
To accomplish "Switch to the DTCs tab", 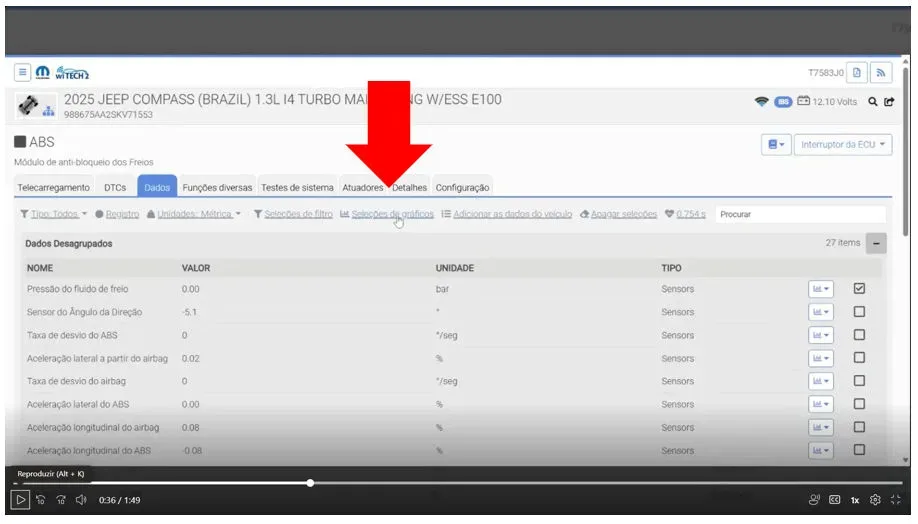I will click(115, 187).
